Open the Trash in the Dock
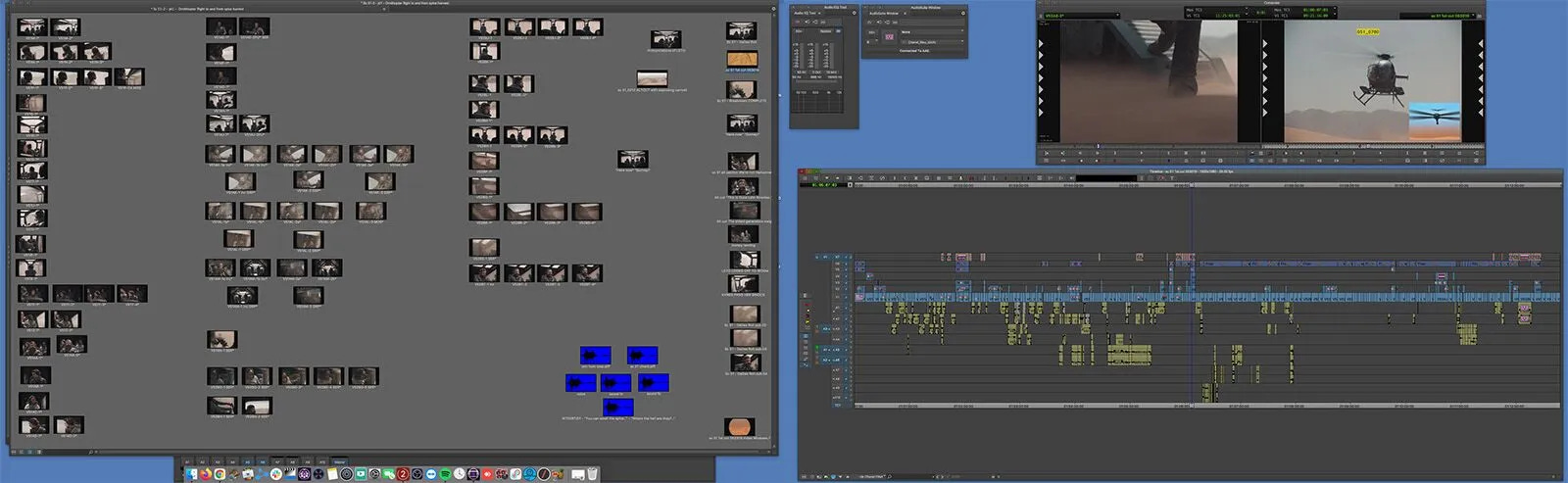The height and width of the screenshot is (483, 1568). coord(593,474)
